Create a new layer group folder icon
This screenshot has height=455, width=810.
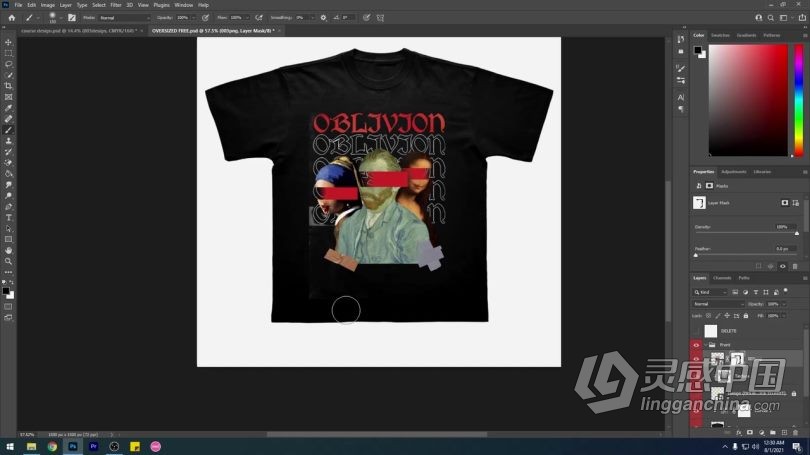coord(773,432)
